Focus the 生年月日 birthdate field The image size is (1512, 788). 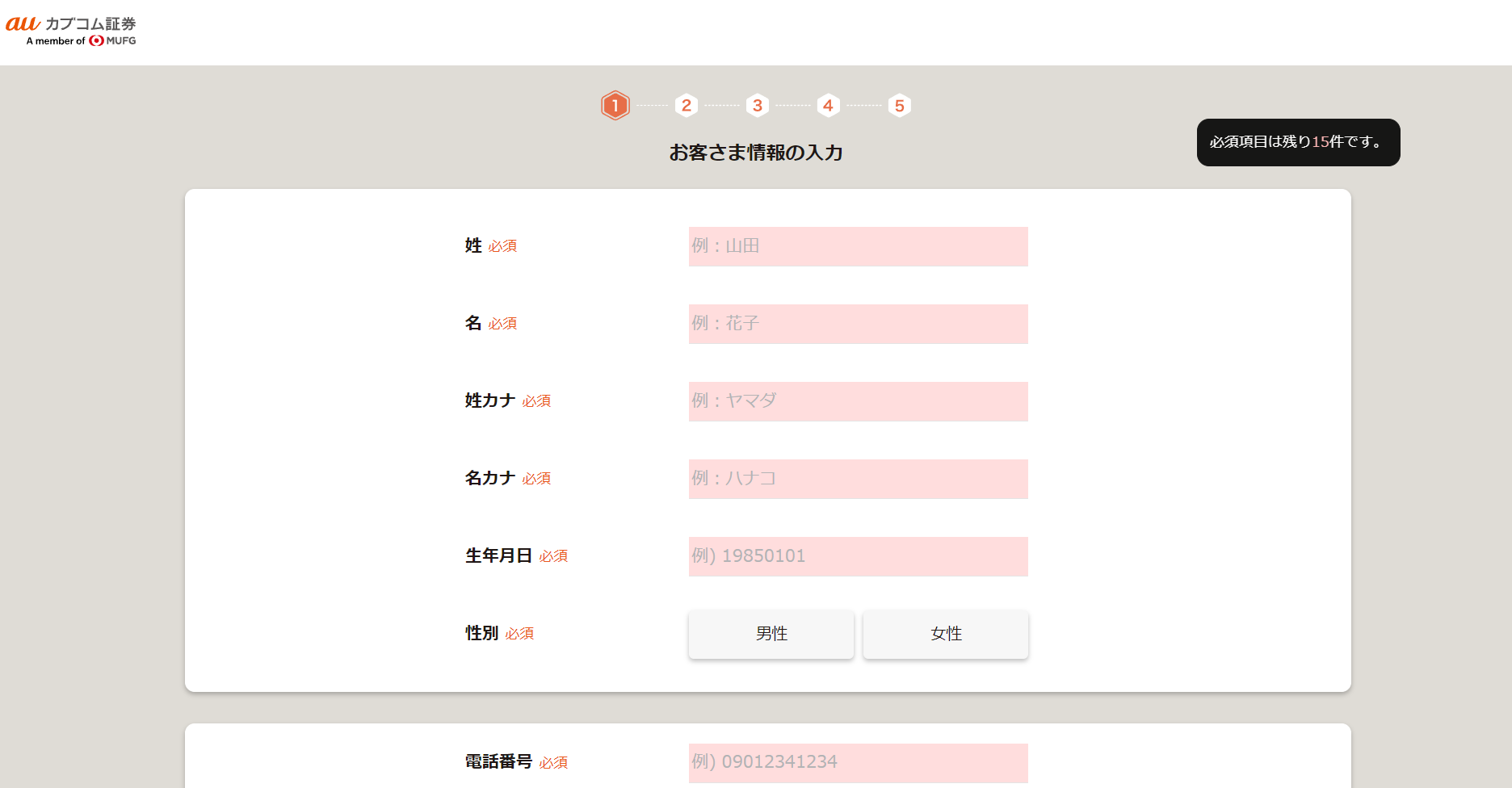[858, 556]
